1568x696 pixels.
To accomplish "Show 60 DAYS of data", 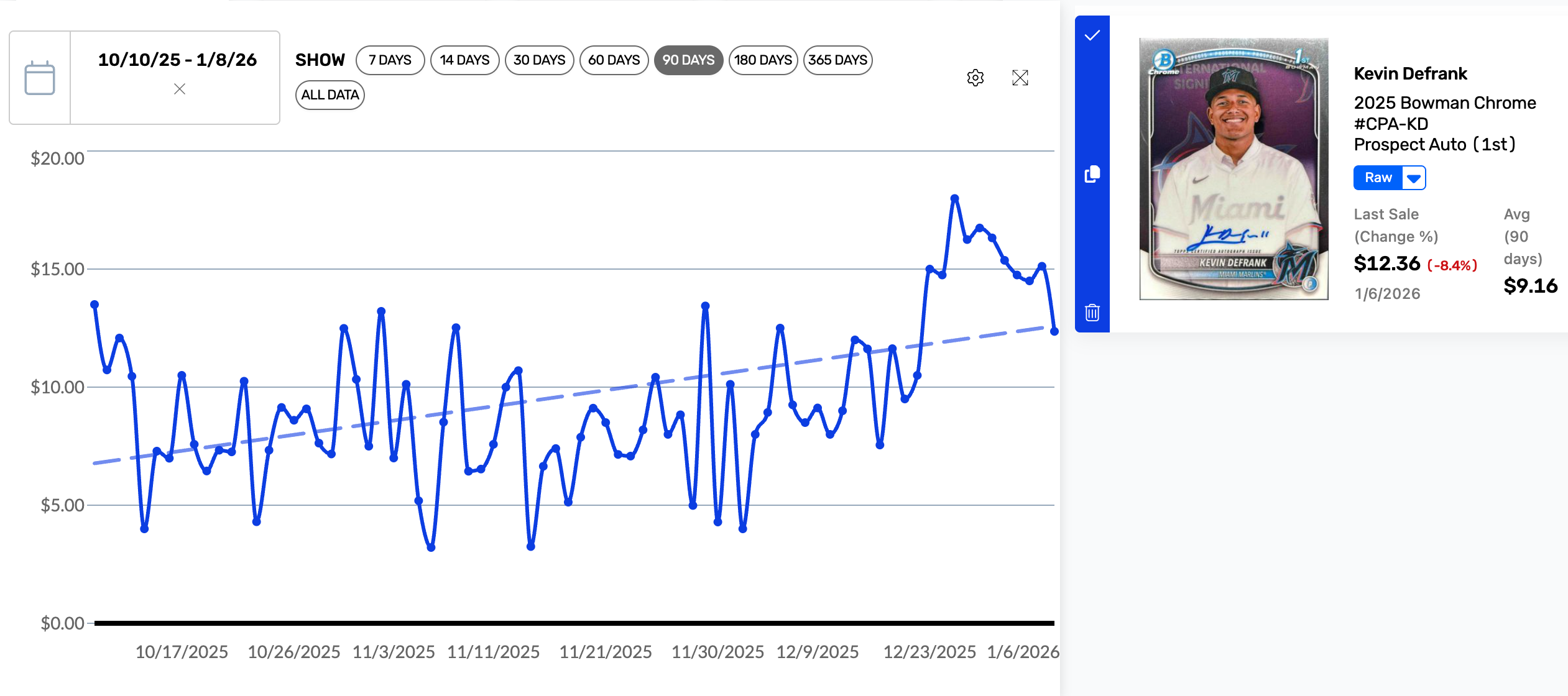I will 614,60.
